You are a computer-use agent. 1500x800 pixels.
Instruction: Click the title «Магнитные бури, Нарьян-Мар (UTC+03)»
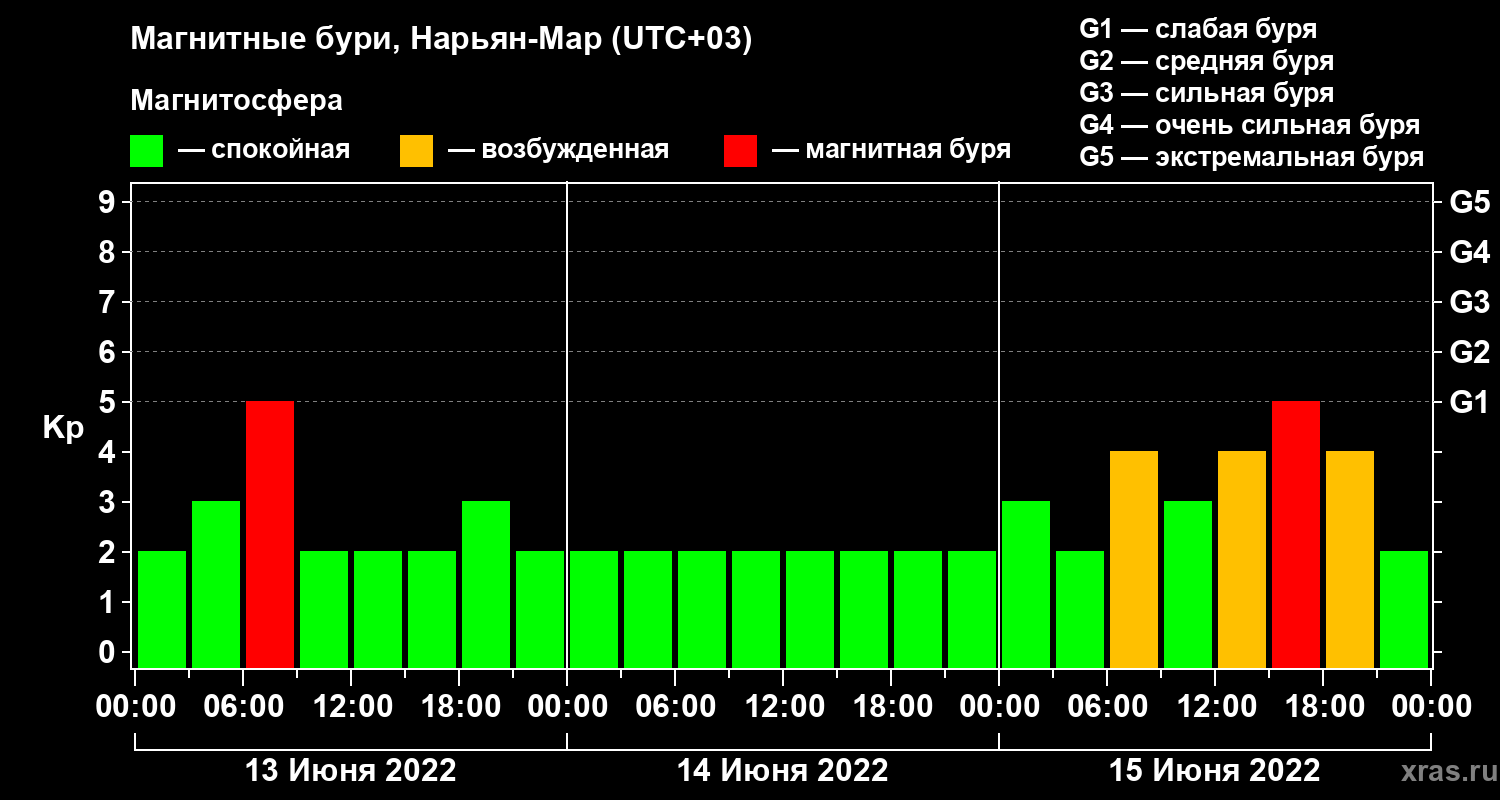(x=441, y=41)
